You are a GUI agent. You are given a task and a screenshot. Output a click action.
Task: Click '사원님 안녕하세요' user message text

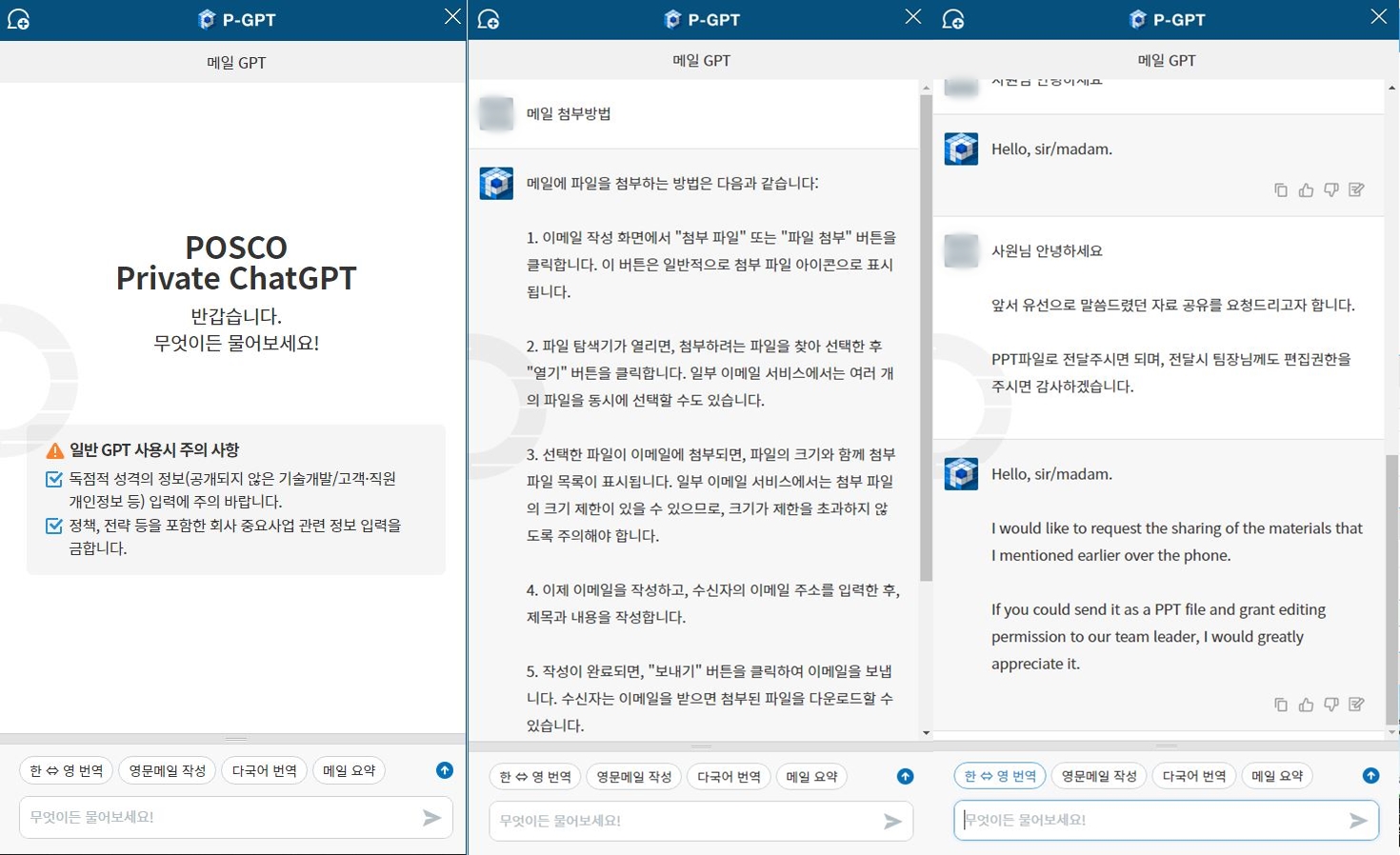tap(1047, 250)
